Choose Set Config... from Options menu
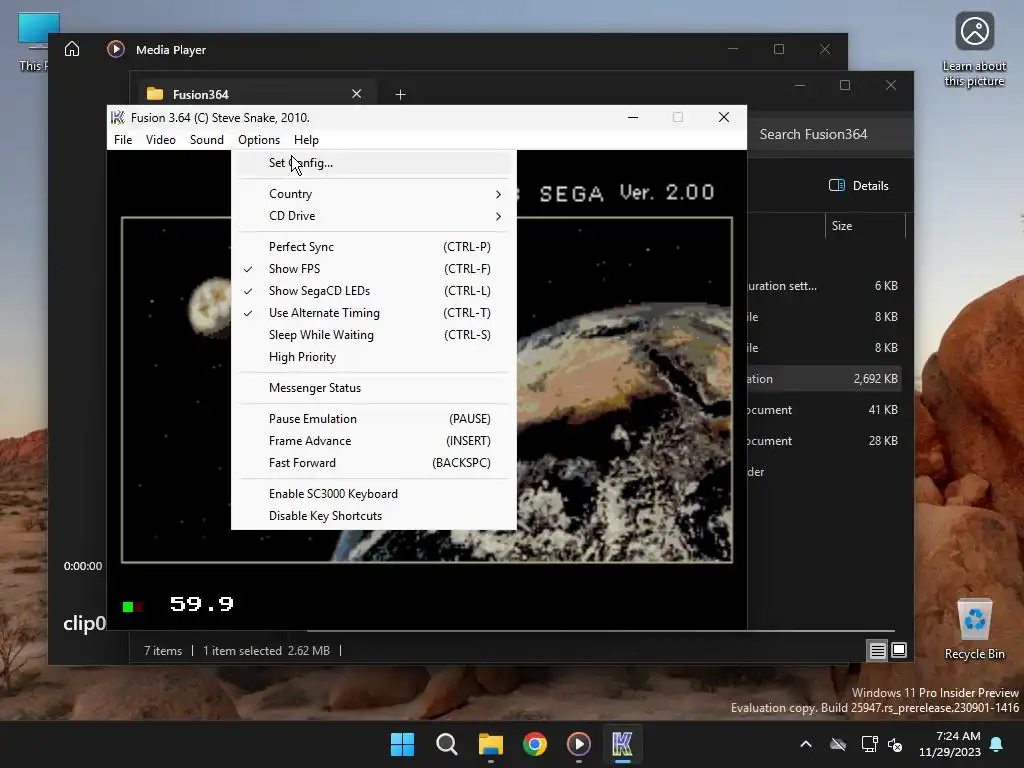 (x=374, y=163)
